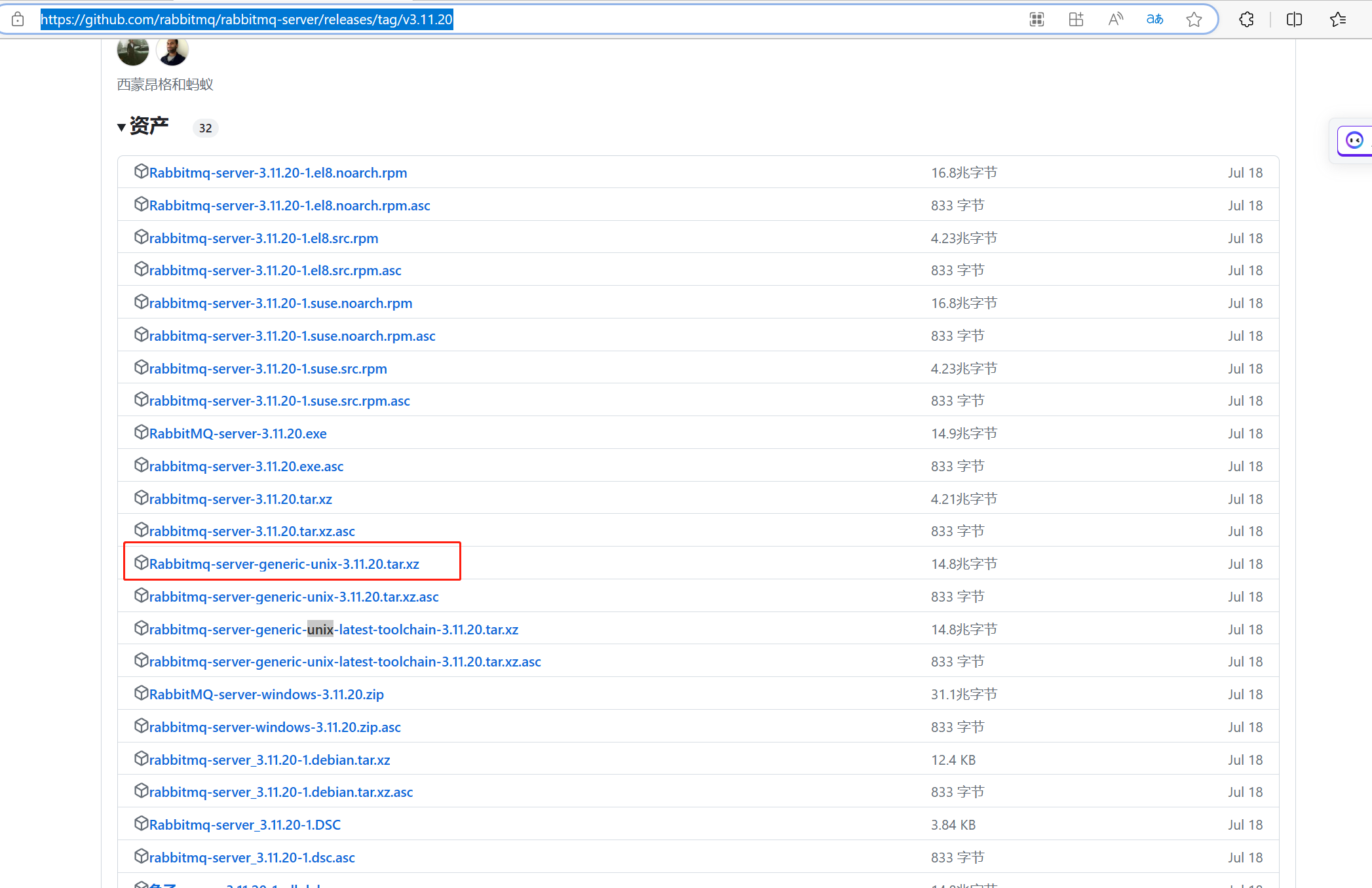Viewport: 1372px width, 888px height.
Task: Click the browser extensions puzzle icon
Action: tap(1246, 20)
